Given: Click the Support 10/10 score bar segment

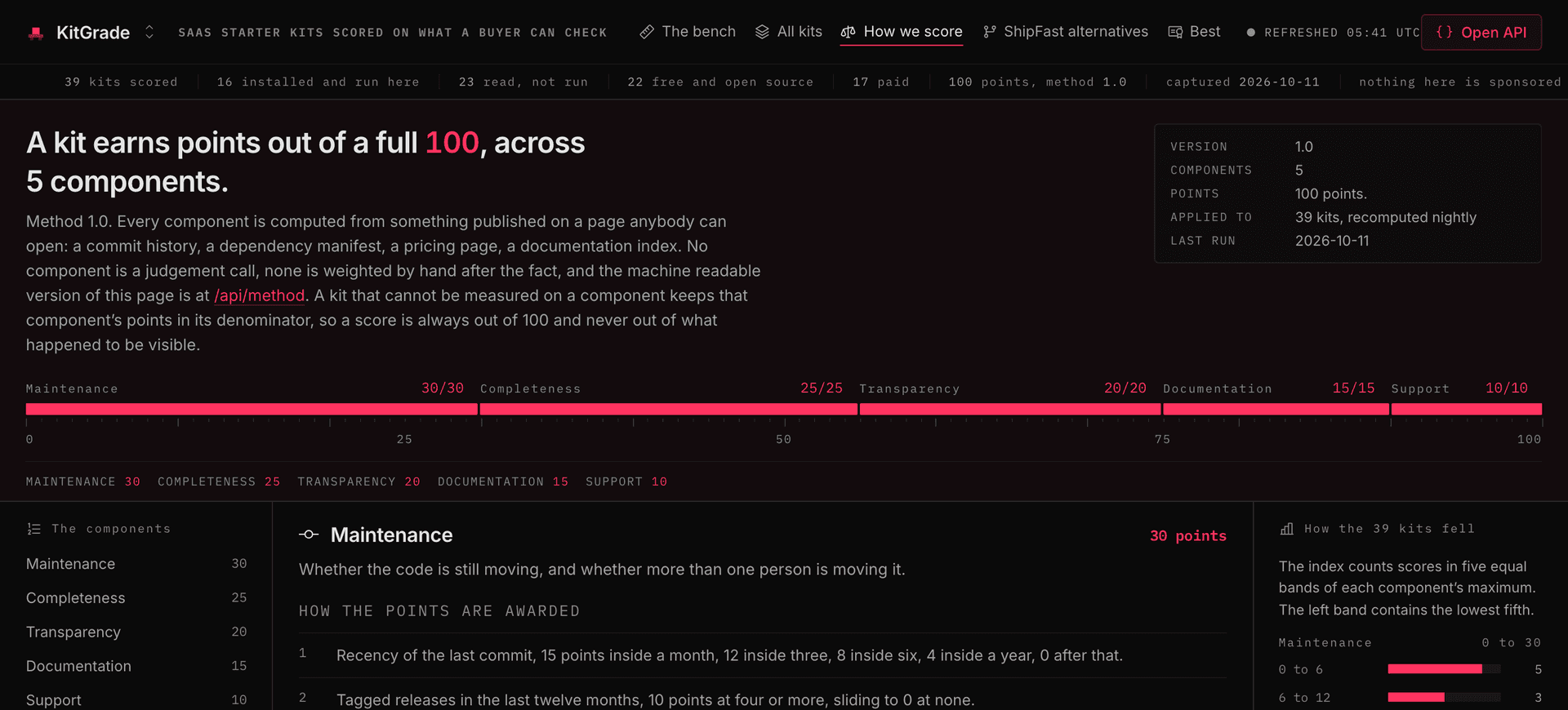Looking at the screenshot, I should pyautogui.click(x=1467, y=409).
